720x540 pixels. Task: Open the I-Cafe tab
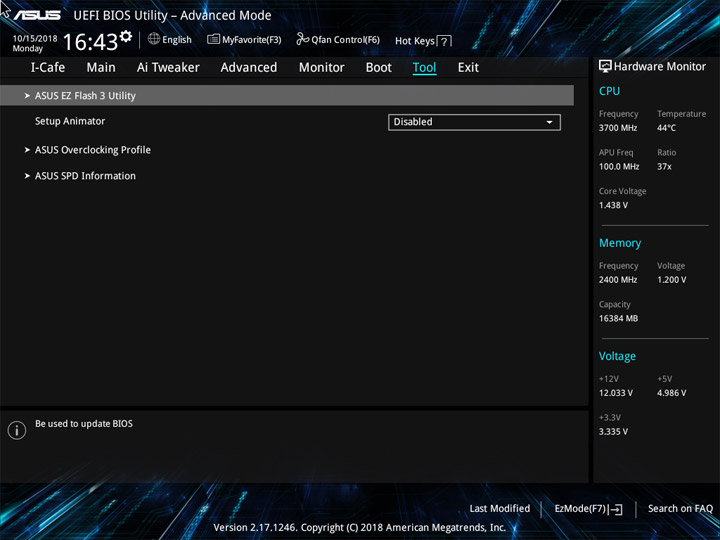(x=48, y=68)
